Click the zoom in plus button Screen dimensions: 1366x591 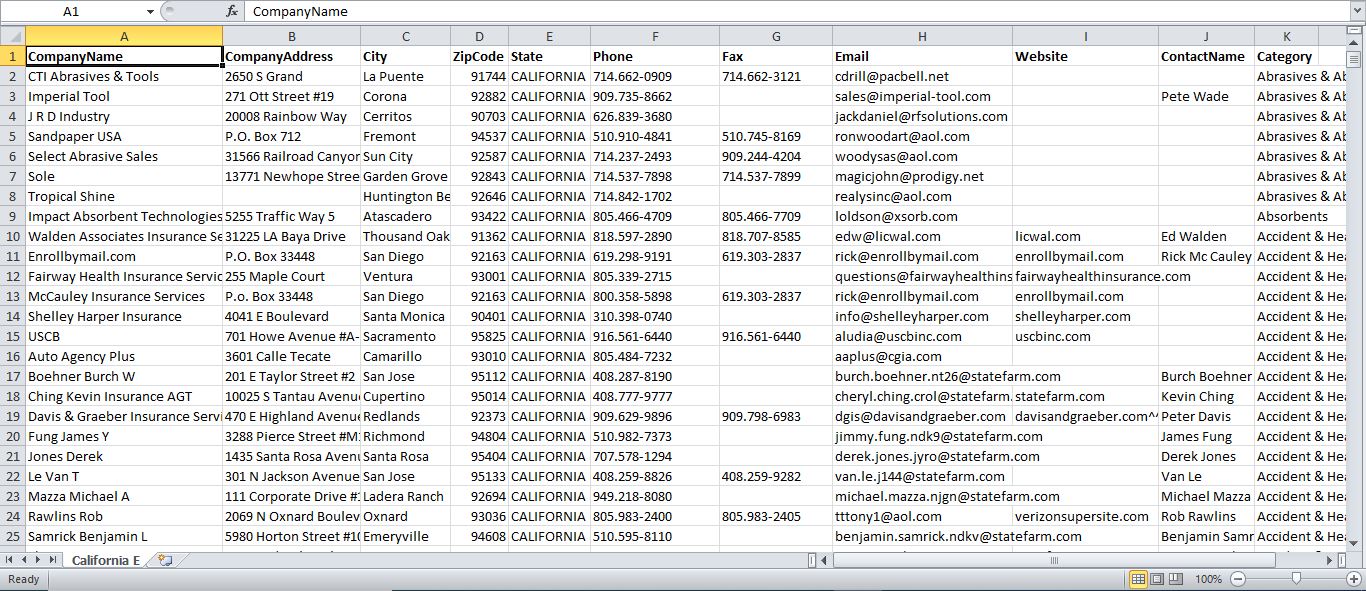(x=1353, y=579)
